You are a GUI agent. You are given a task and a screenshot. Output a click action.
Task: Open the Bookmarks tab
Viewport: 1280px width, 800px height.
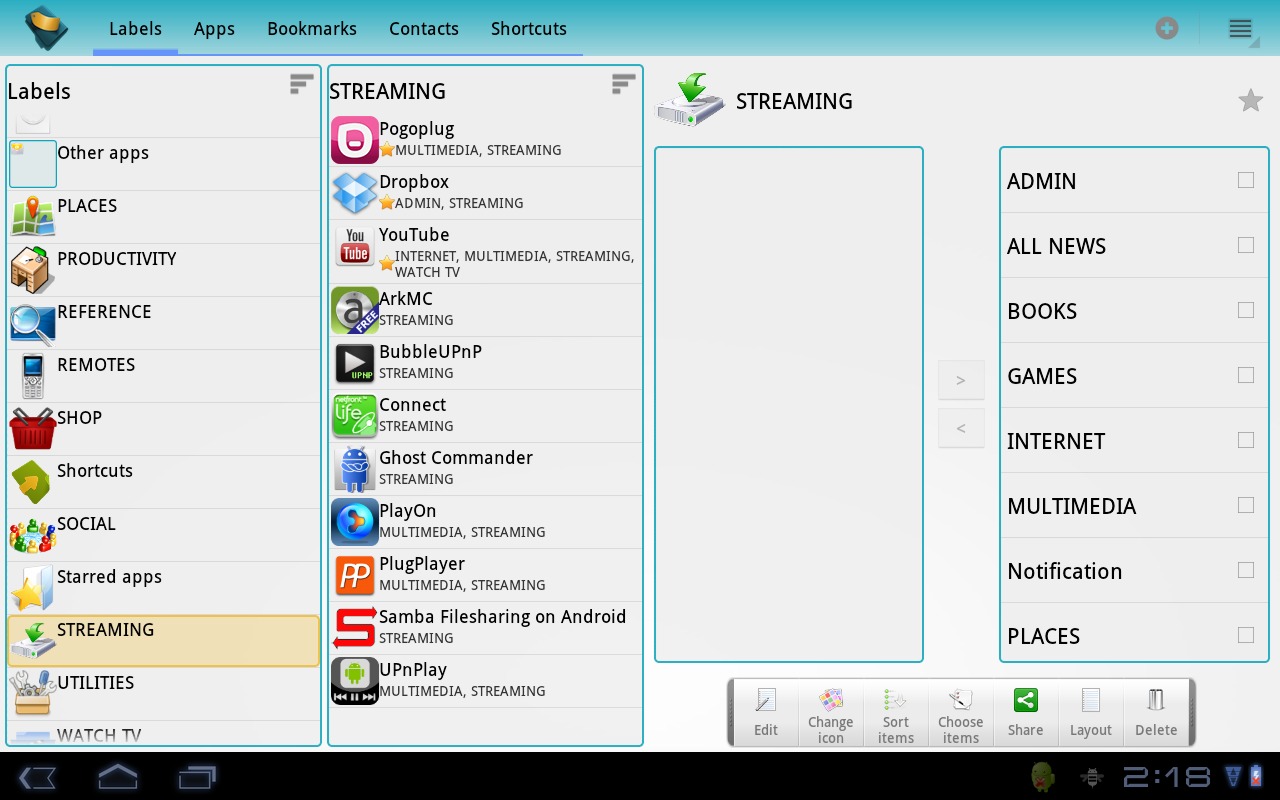pos(311,29)
